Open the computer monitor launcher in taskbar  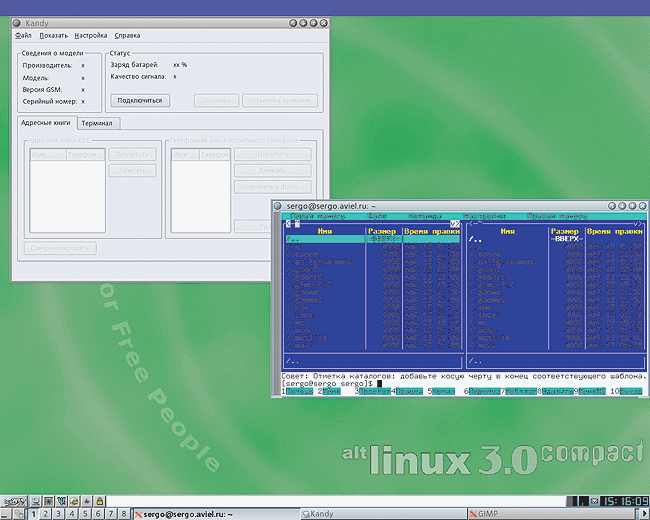click(x=36, y=501)
